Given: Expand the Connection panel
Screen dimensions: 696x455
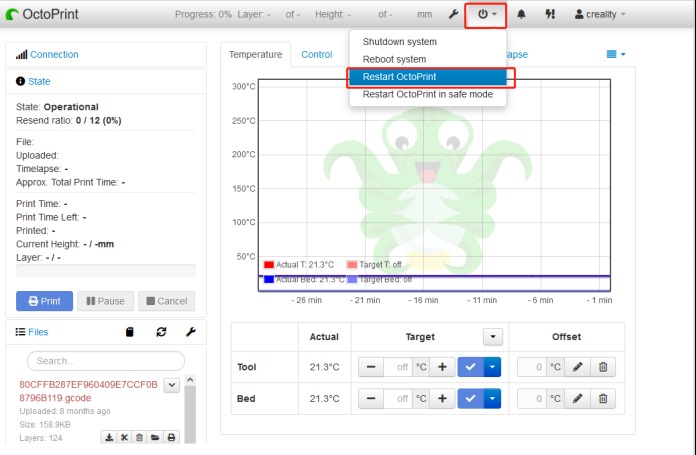Looking at the screenshot, I should (54, 55).
